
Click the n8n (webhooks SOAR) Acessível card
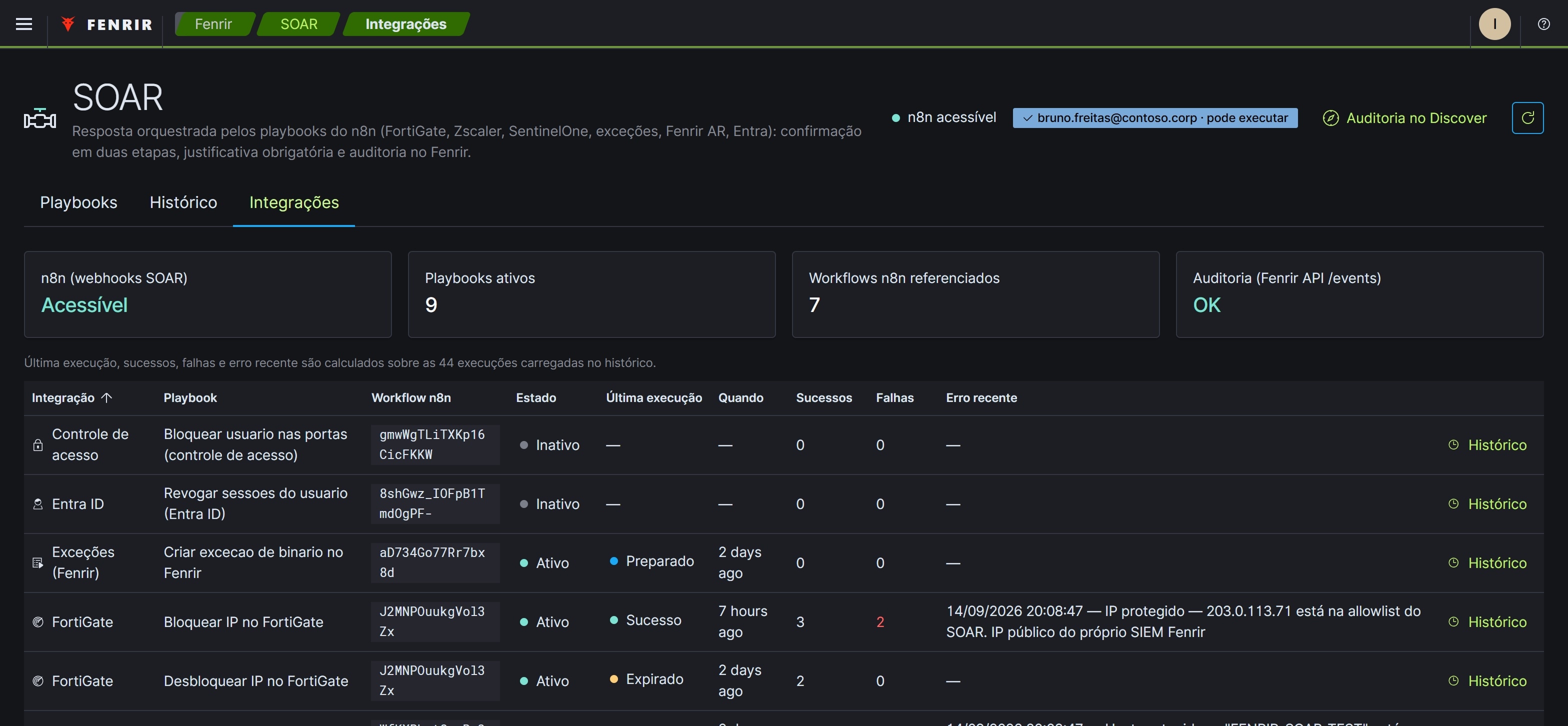[x=207, y=294]
